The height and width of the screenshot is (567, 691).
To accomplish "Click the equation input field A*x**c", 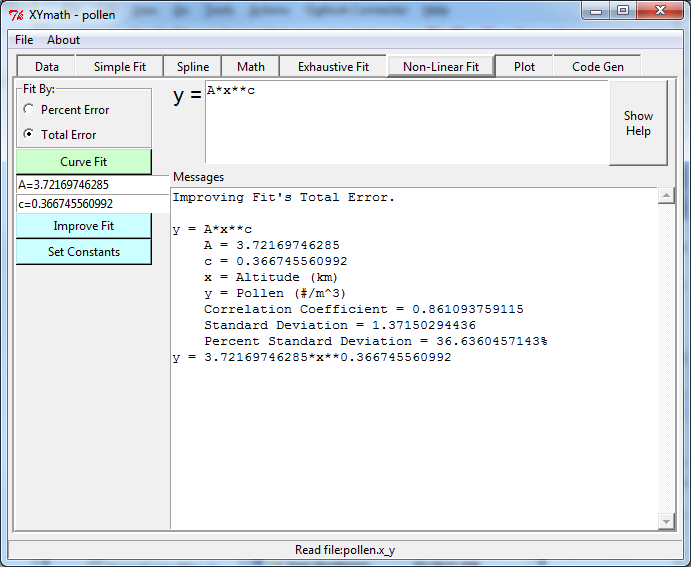I will pyautogui.click(x=405, y=120).
